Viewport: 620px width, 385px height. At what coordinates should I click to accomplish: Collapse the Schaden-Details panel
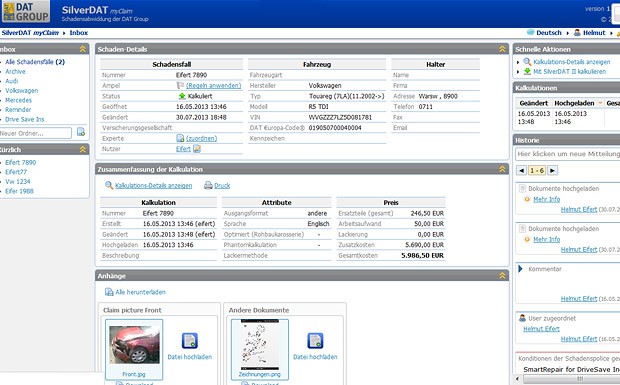tap(502, 49)
